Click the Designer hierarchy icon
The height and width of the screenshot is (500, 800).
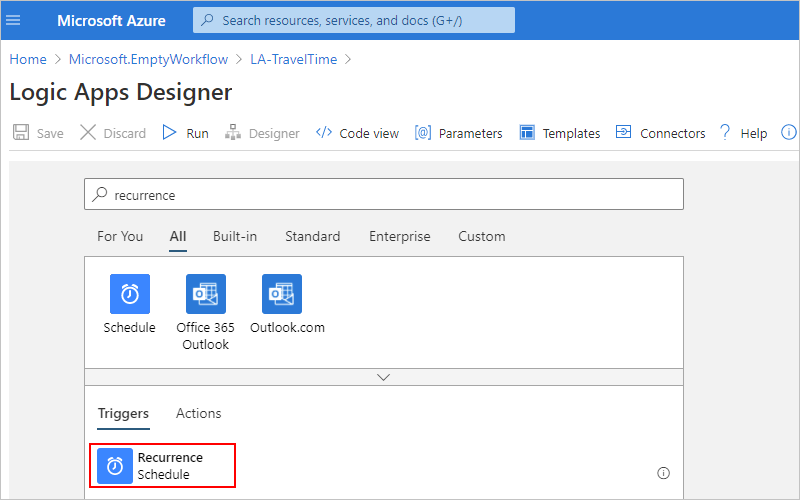(x=233, y=133)
